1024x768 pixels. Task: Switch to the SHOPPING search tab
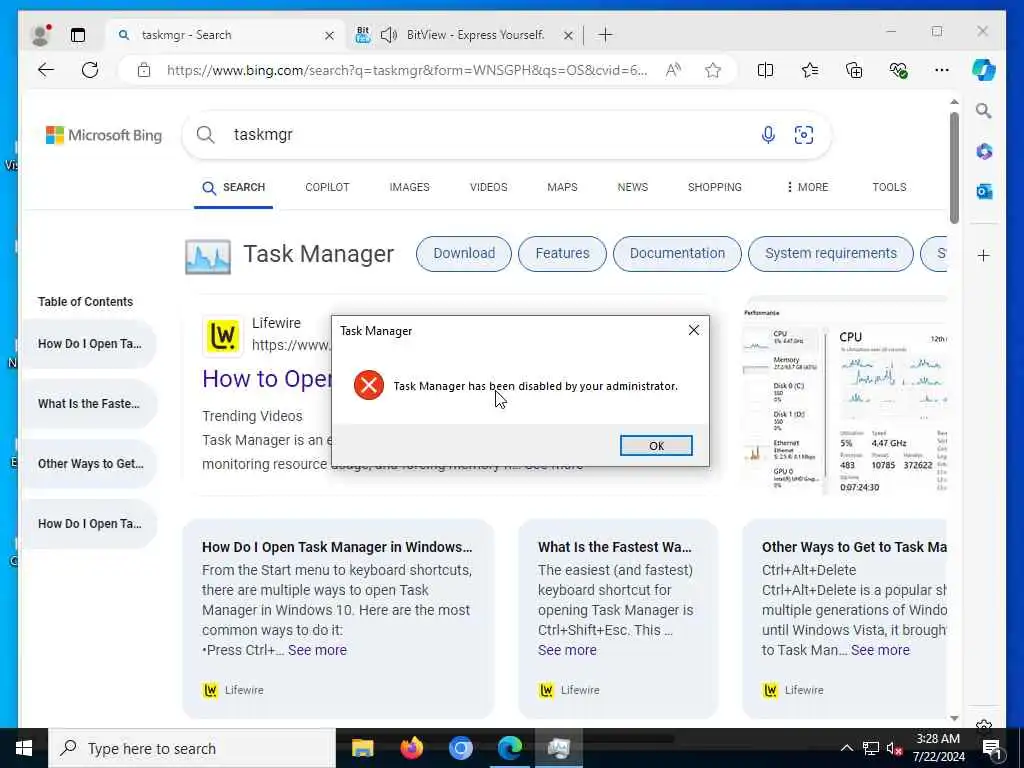click(714, 187)
